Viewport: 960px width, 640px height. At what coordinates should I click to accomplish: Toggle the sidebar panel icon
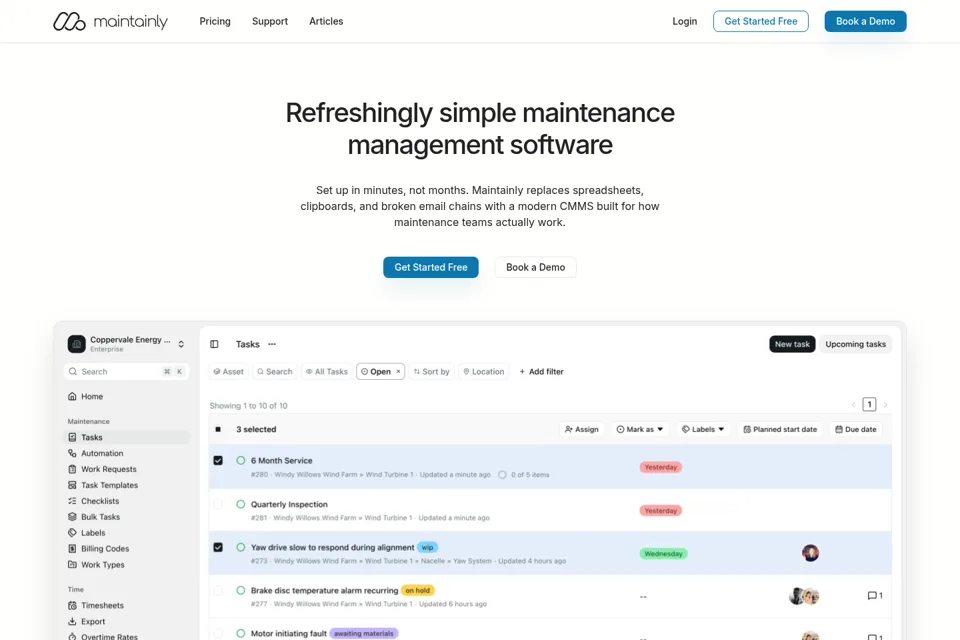click(214, 344)
